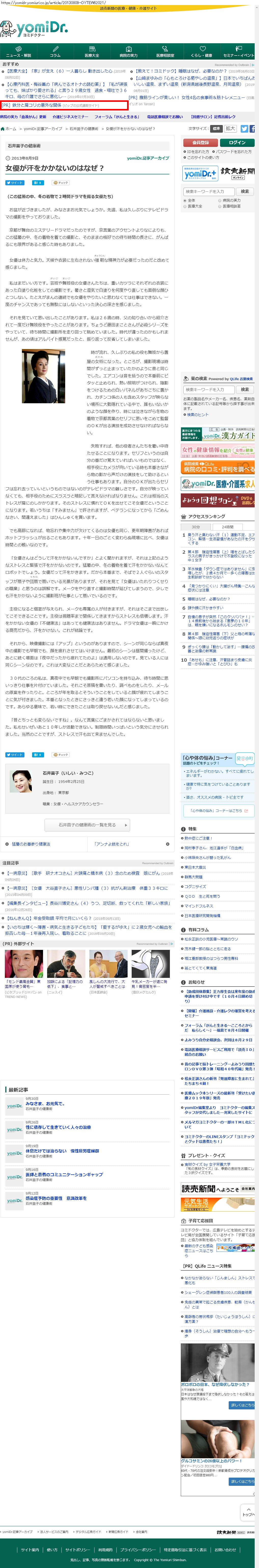Click the yomiDr.+ plus banner
The width and height of the screenshot is (259, 1568).
tap(200, 173)
